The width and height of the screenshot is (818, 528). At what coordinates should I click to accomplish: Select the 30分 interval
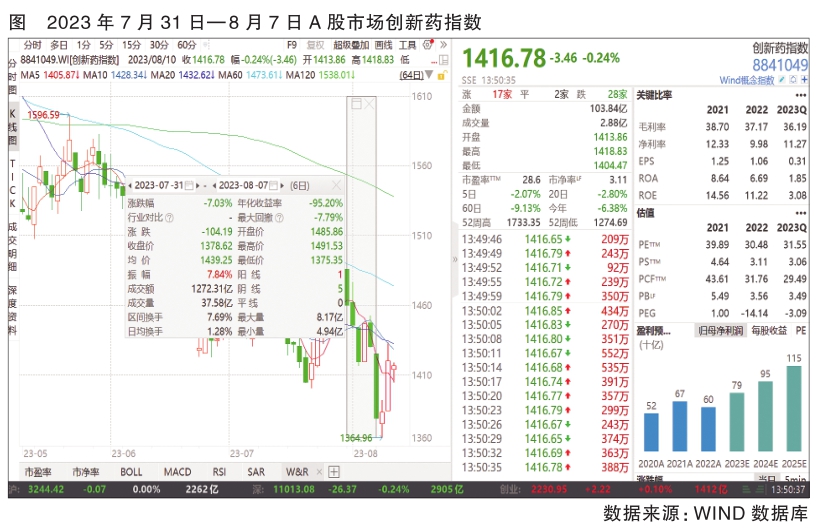pos(159,45)
